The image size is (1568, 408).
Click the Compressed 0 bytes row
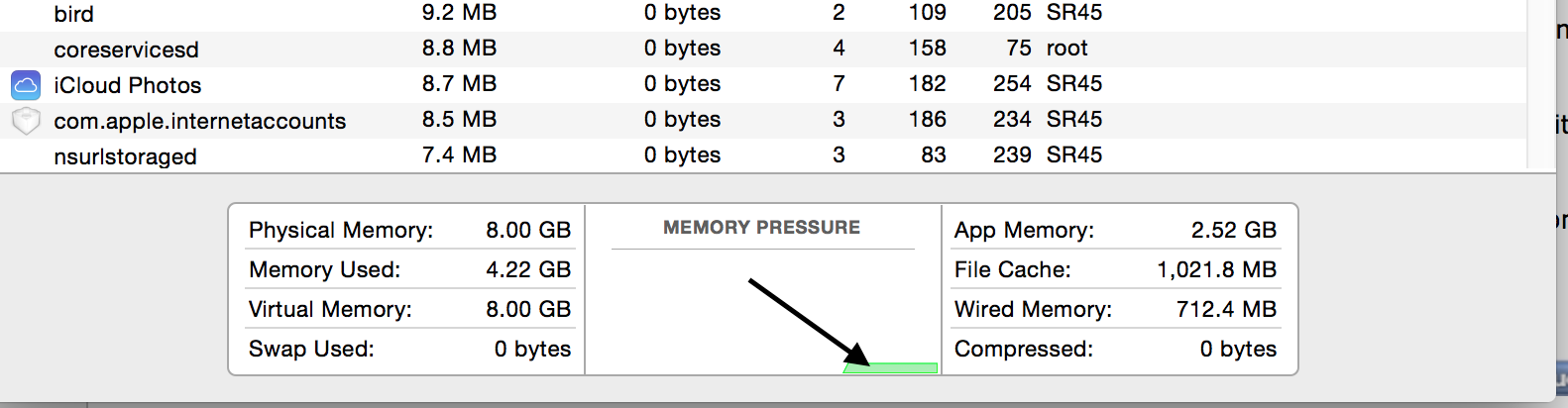[1115, 349]
